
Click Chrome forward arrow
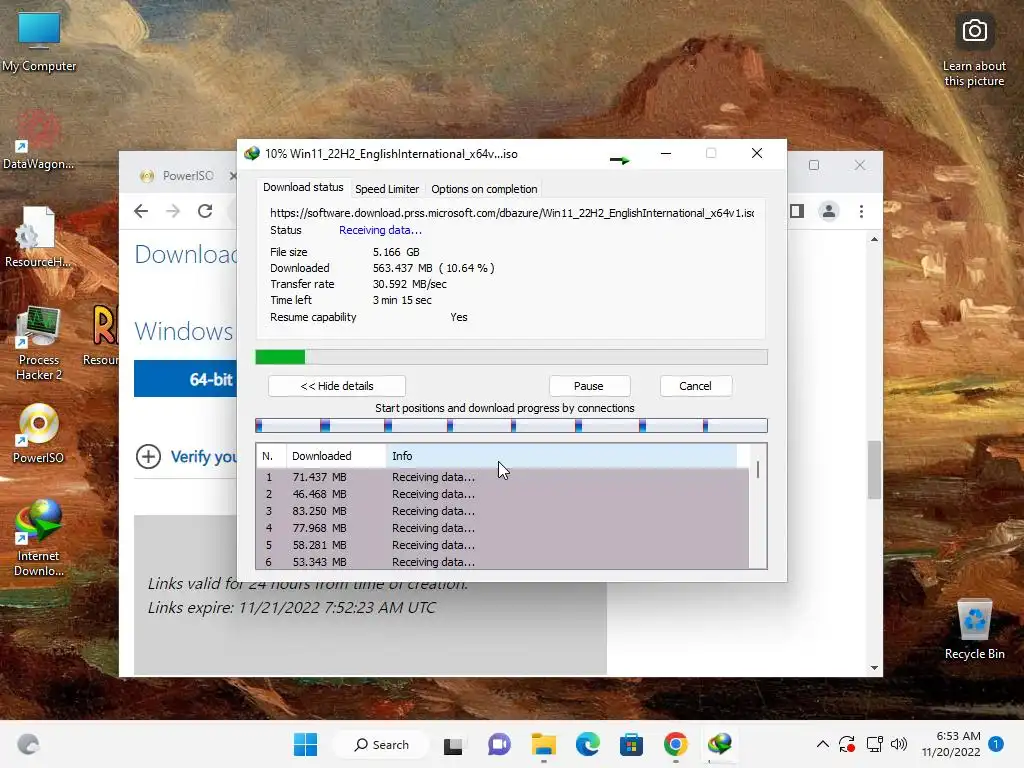click(173, 211)
